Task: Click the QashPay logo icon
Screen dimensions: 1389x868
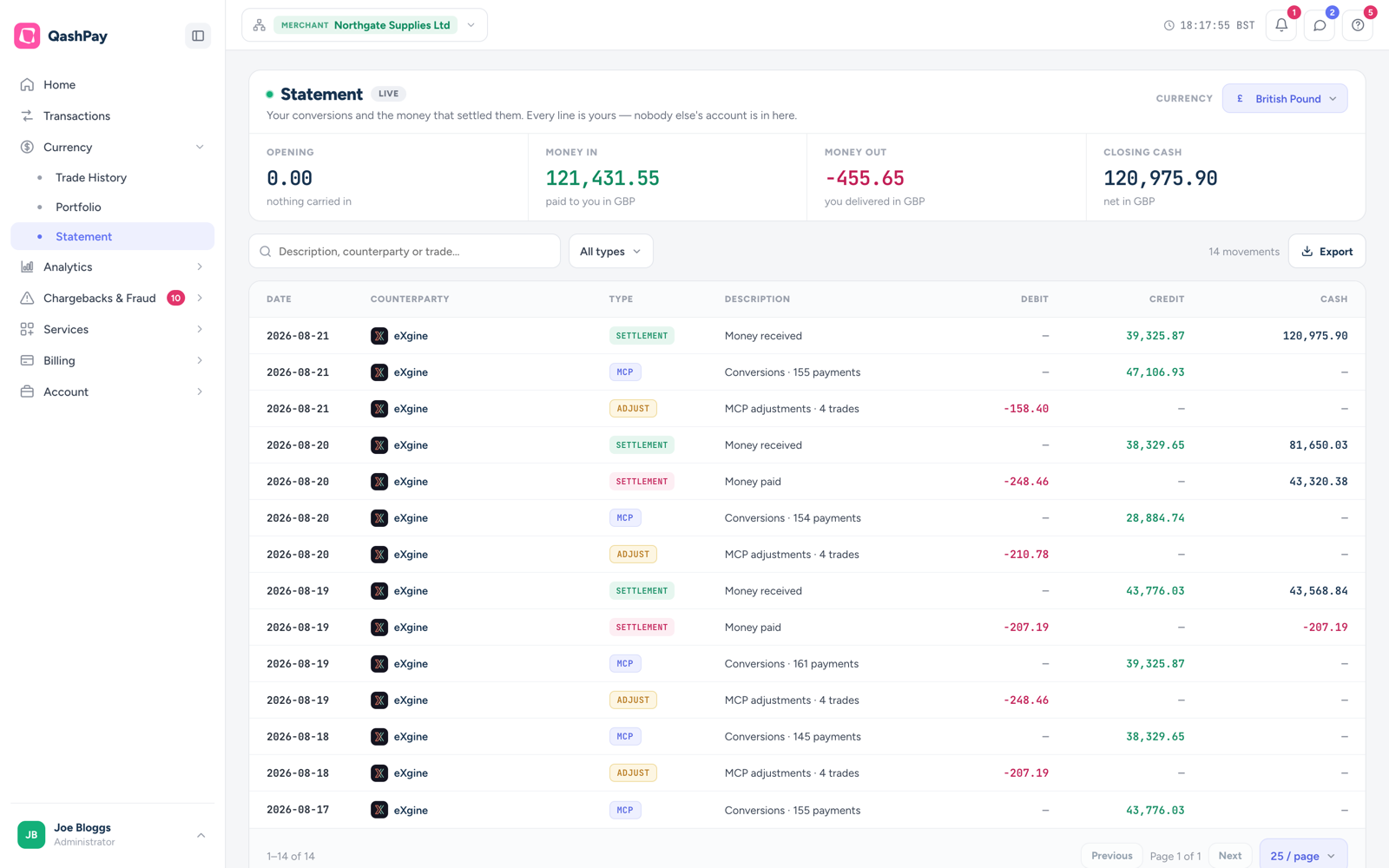Action: (x=27, y=36)
